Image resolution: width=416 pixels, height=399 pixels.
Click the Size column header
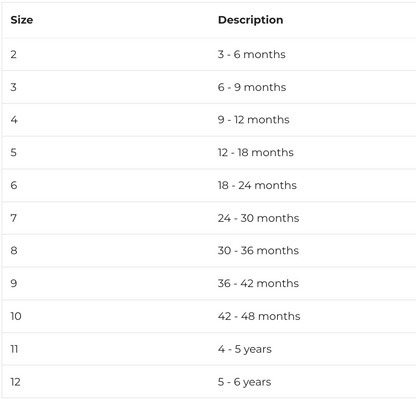(x=22, y=20)
